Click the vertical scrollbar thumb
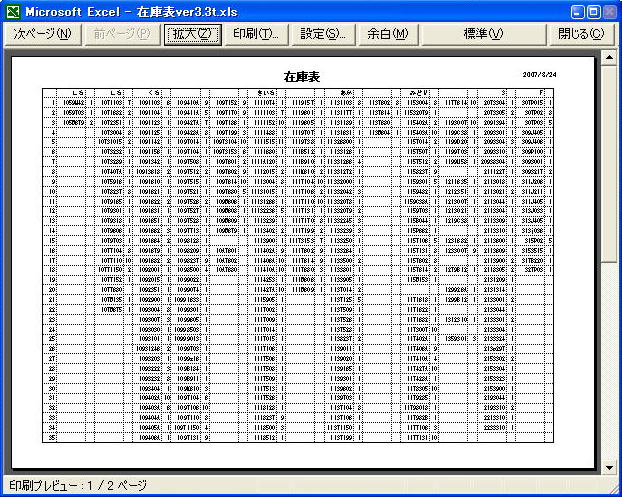 point(609,160)
